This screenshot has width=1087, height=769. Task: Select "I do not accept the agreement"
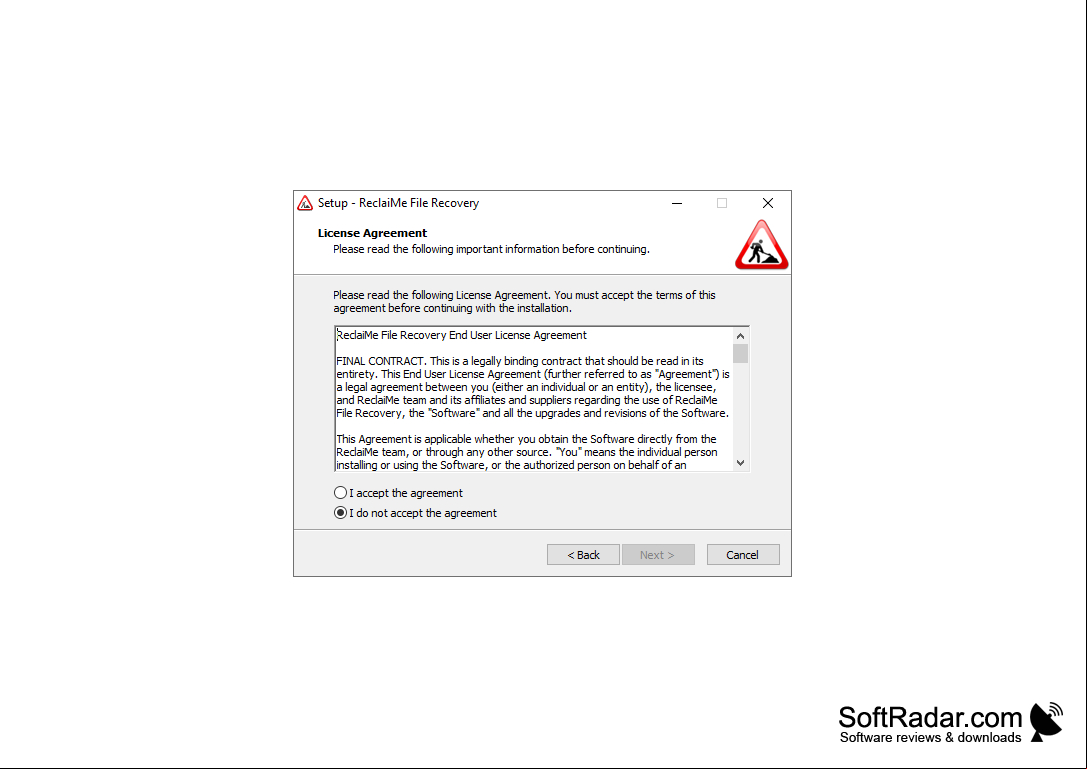(415, 513)
